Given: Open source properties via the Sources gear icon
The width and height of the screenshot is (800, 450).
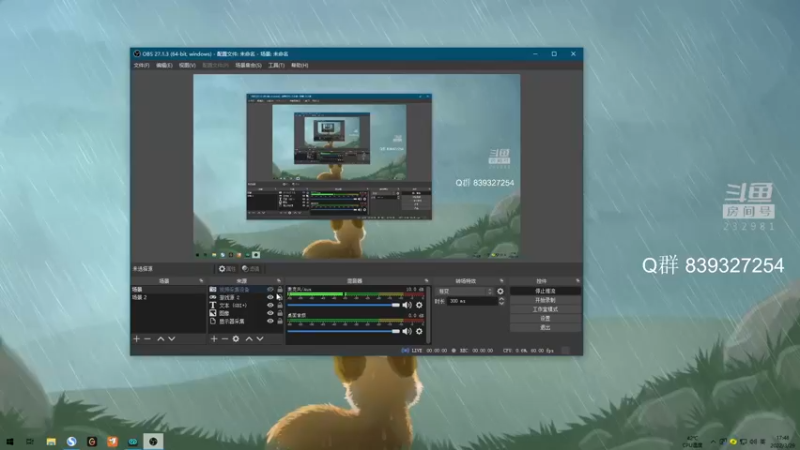Looking at the screenshot, I should click(236, 339).
